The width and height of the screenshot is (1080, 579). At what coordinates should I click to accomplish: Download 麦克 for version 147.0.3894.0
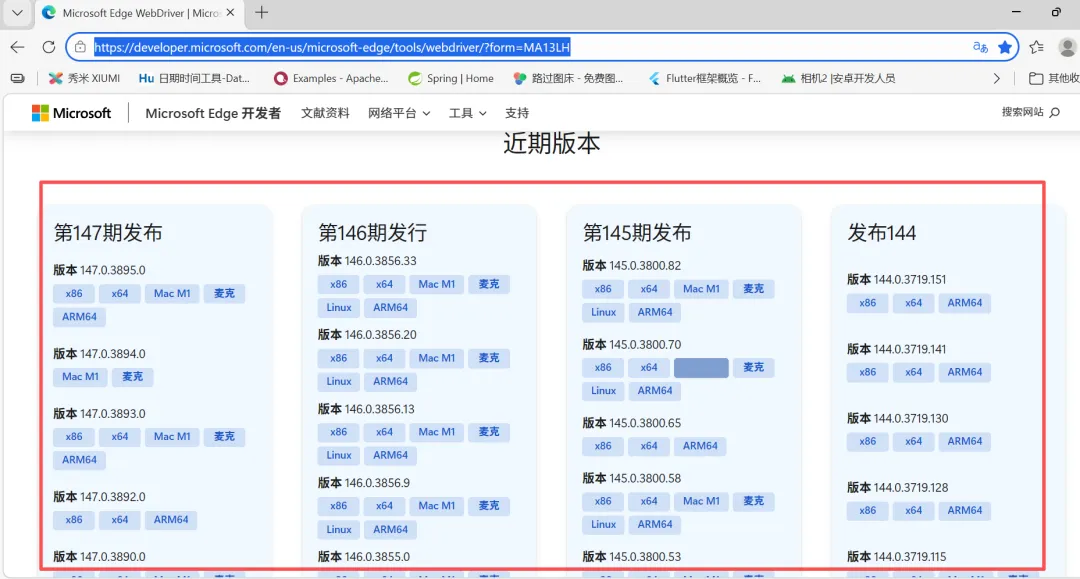coord(132,377)
